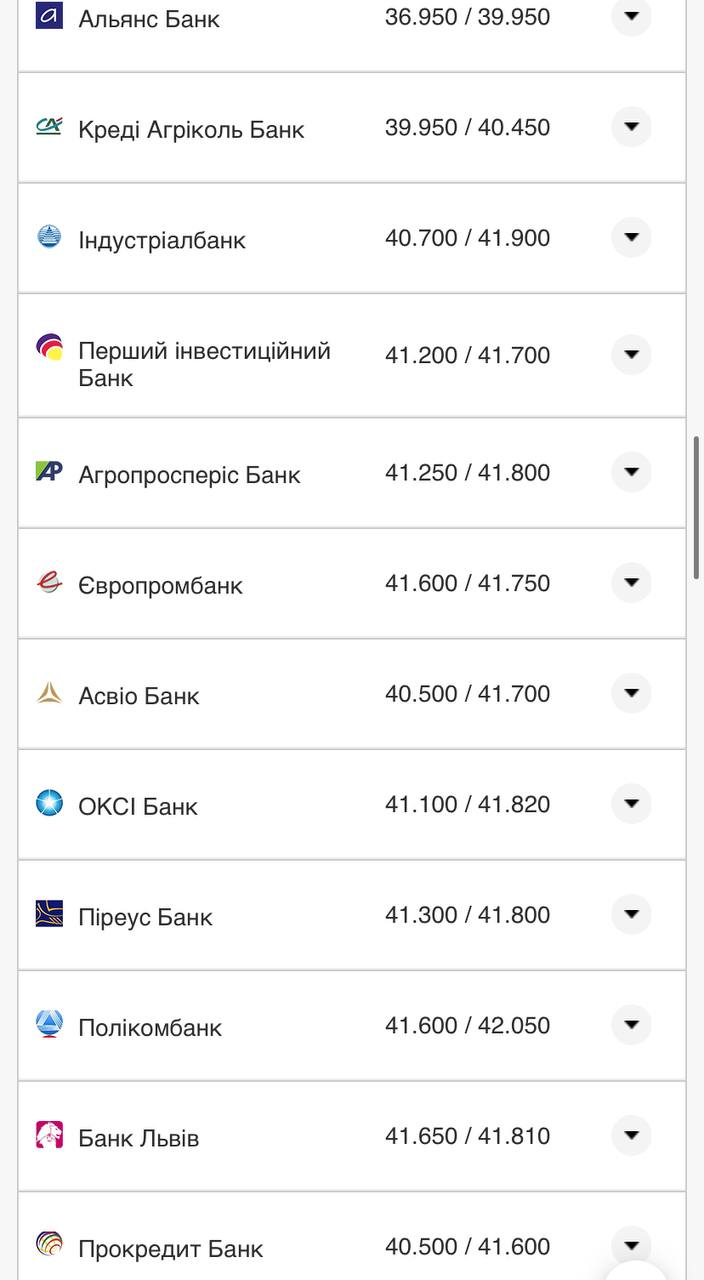704x1280 pixels.
Task: Click the ОКСІ Банк logo icon
Action: pyautogui.click(x=49, y=803)
